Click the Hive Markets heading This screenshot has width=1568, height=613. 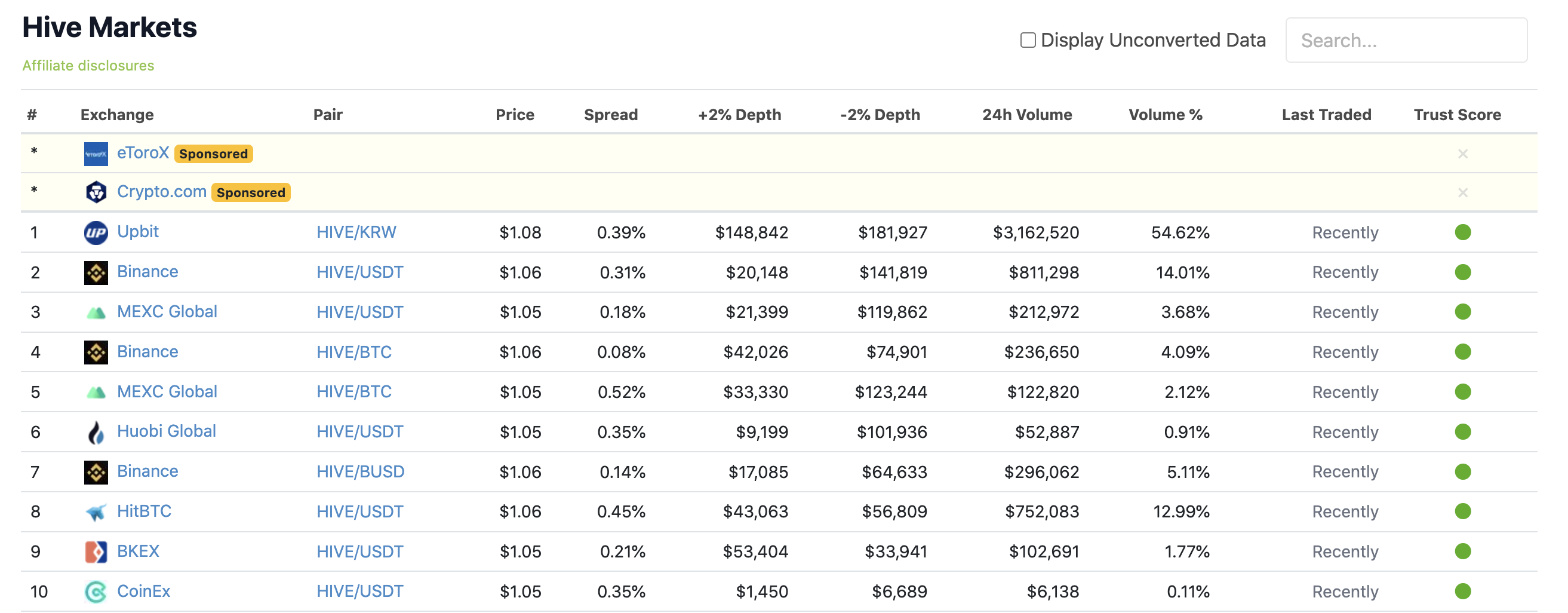coord(109,27)
